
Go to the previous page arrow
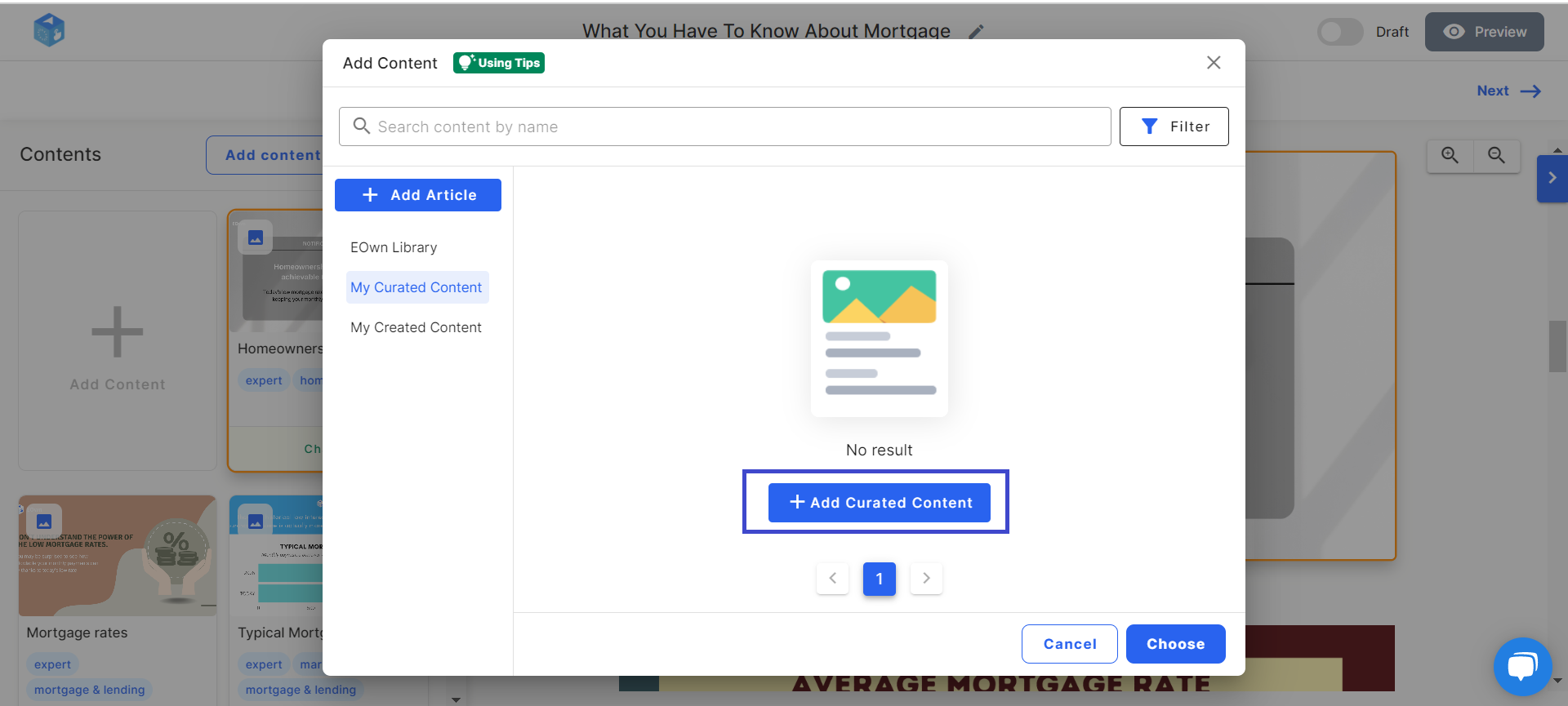click(832, 579)
